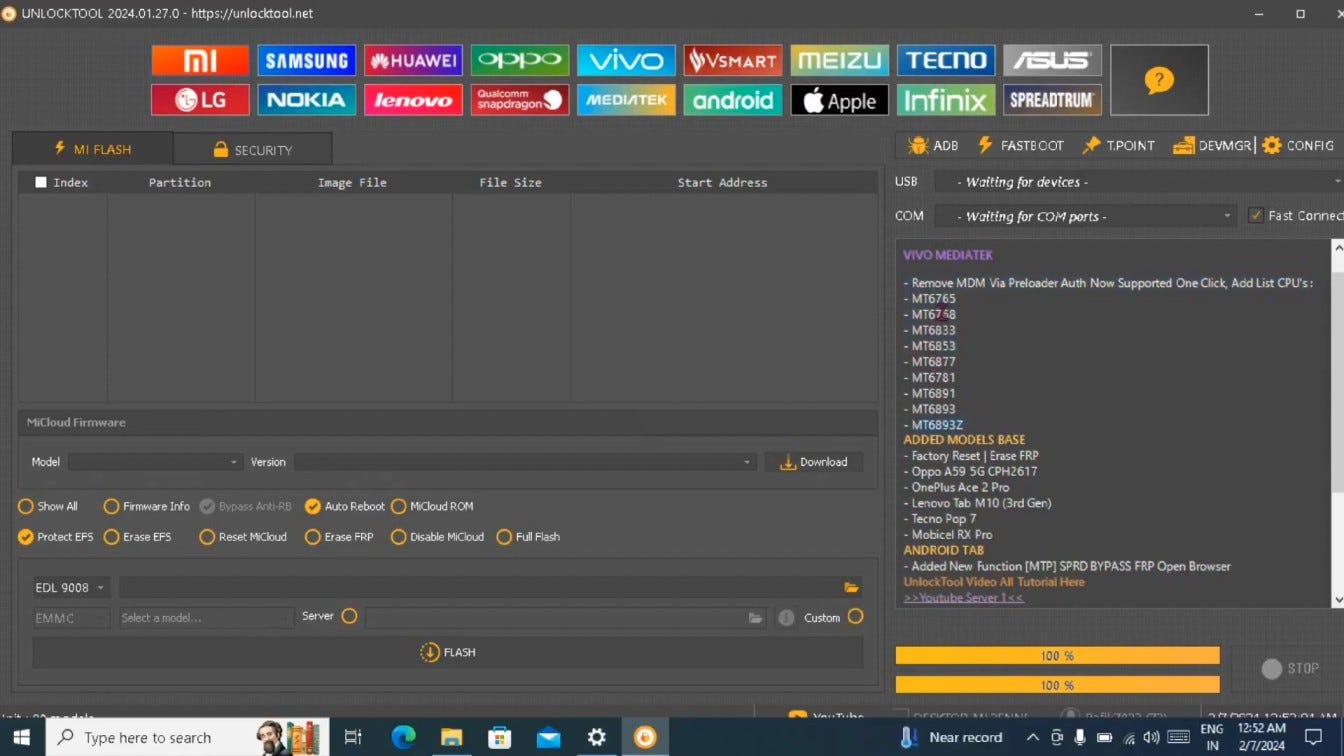1344x756 pixels.
Task: Open the MiCloud Firmware Version dropdown
Action: point(524,462)
